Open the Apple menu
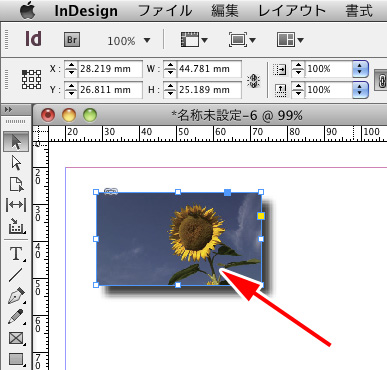 pos(28,10)
